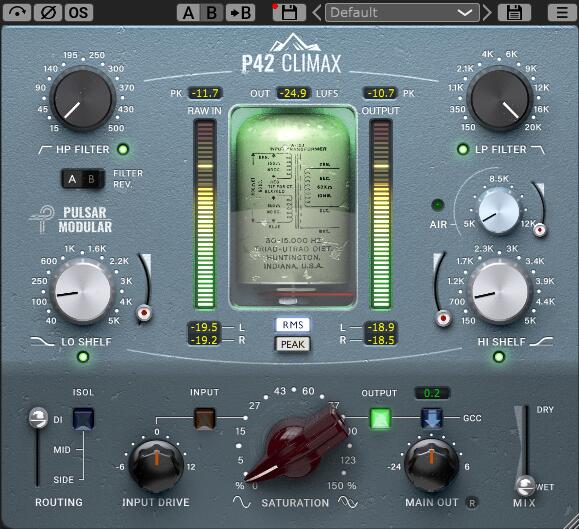Toggle the LO SHELF power LED
The image size is (579, 529).
[x=83, y=357]
